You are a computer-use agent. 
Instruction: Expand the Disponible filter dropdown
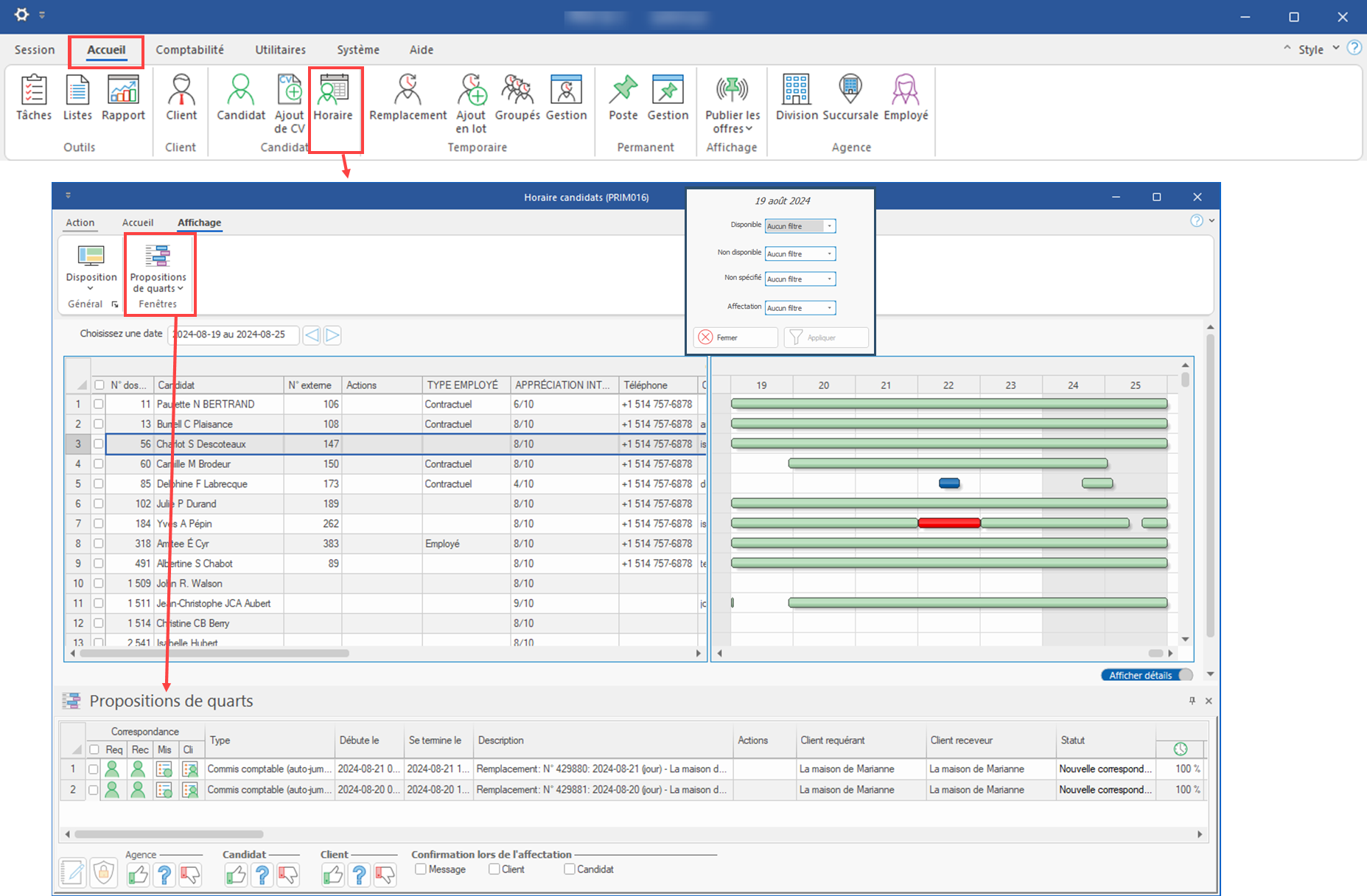point(829,226)
